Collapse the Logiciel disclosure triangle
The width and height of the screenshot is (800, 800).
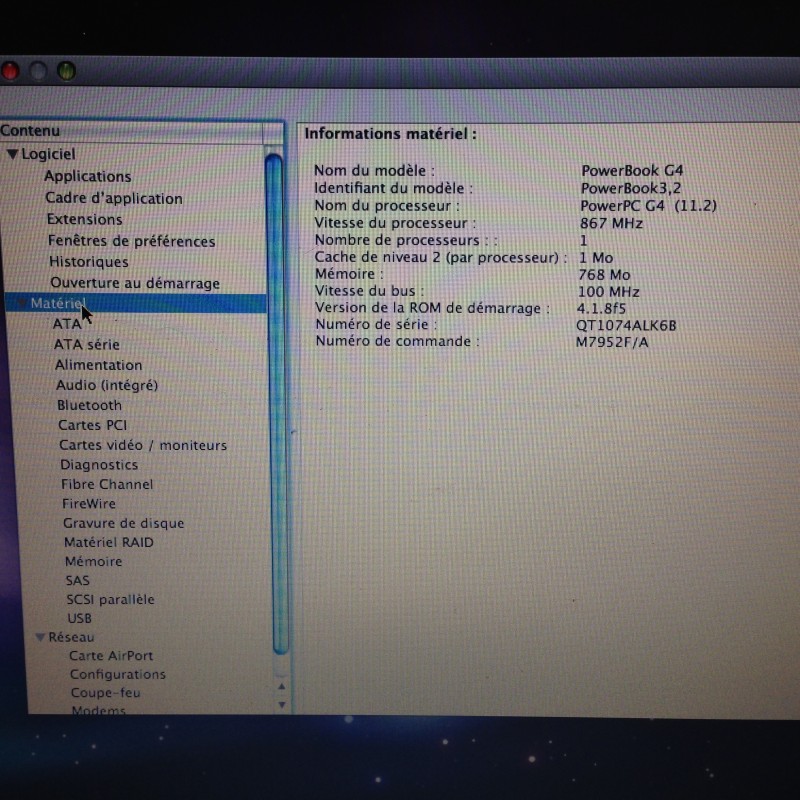[x=13, y=154]
